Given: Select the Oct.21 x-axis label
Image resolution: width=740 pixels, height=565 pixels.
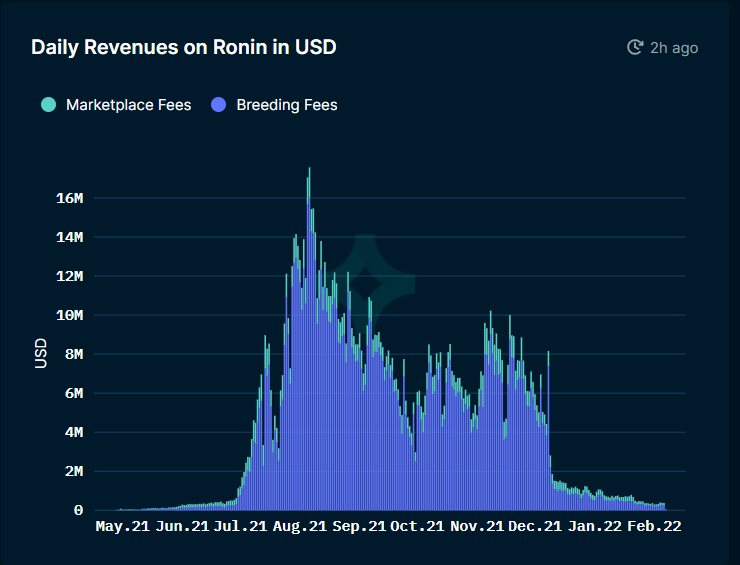Looking at the screenshot, I should [x=417, y=526].
